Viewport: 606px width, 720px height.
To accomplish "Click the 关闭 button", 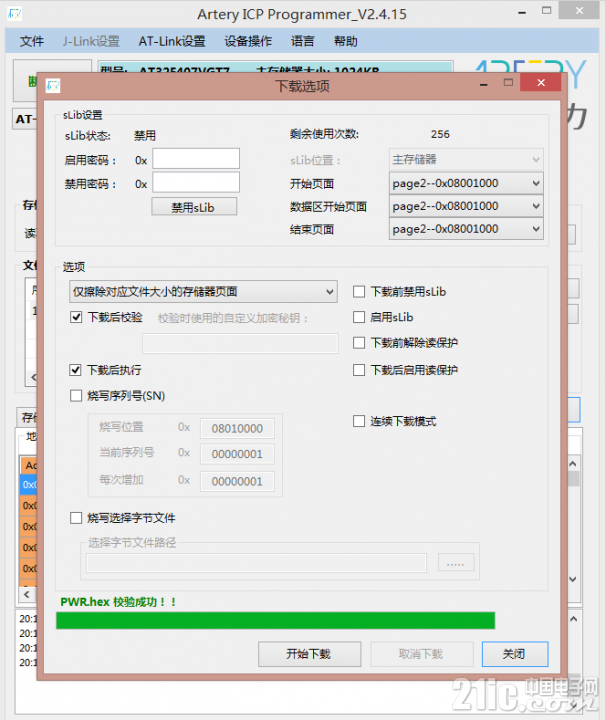I will pyautogui.click(x=515, y=654).
